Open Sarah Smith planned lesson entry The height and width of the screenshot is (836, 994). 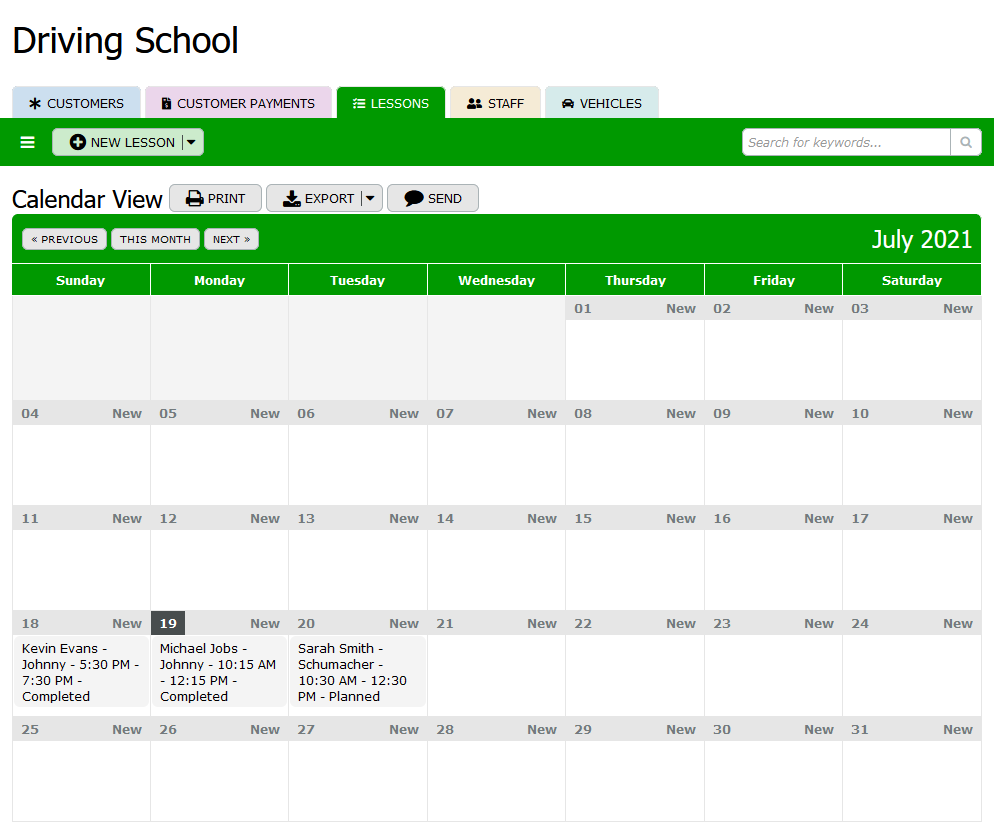pyautogui.click(x=356, y=672)
